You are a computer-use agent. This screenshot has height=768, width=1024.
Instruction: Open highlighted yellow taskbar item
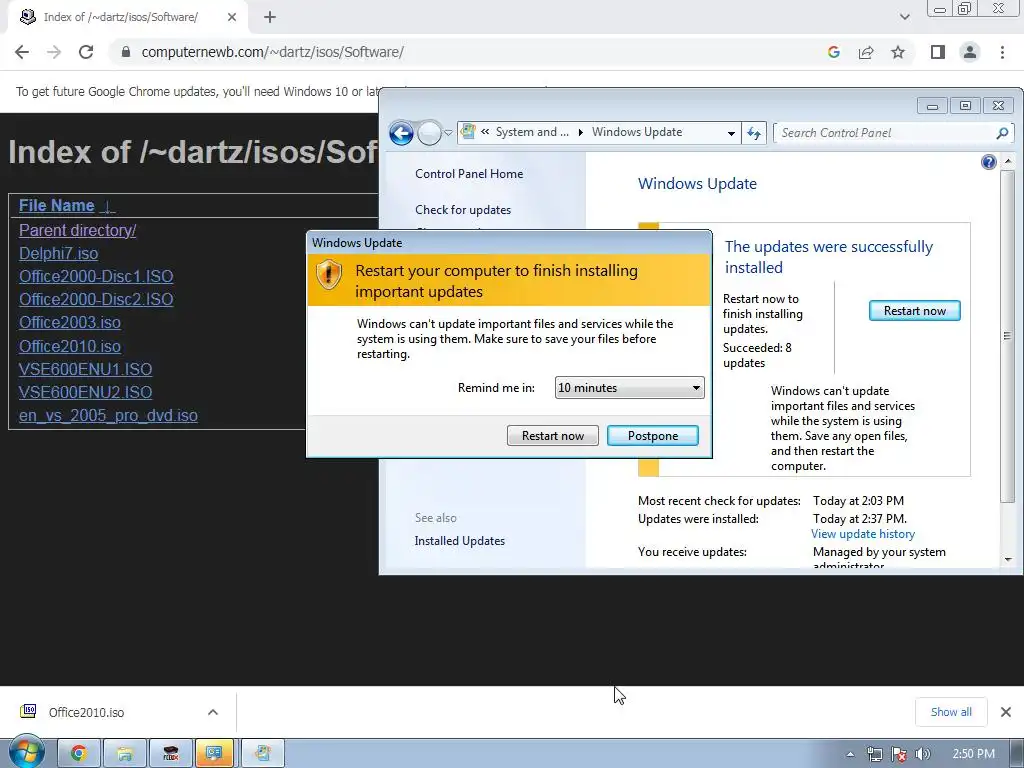(x=215, y=753)
